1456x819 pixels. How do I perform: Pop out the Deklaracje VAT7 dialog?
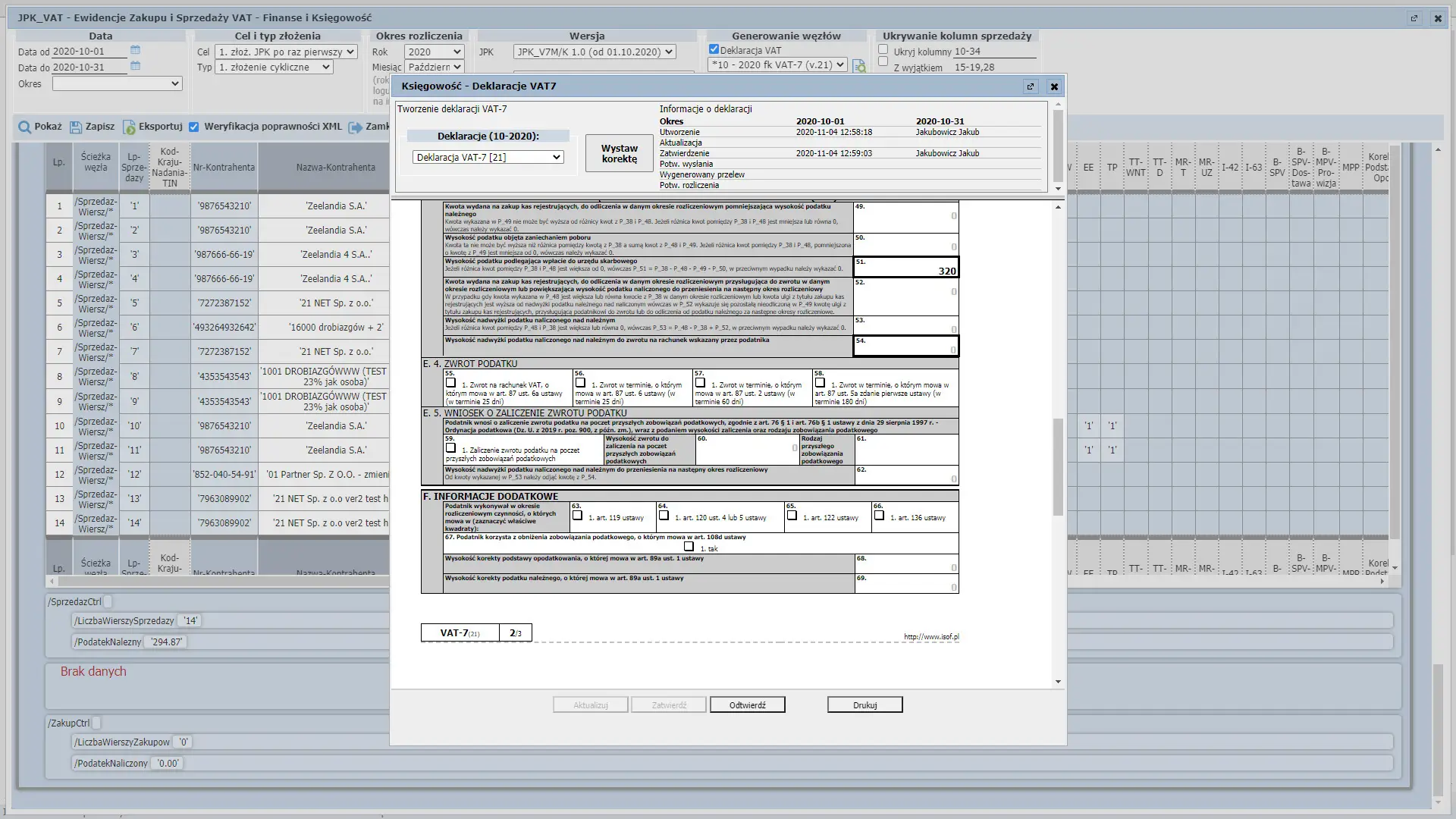tap(1030, 86)
